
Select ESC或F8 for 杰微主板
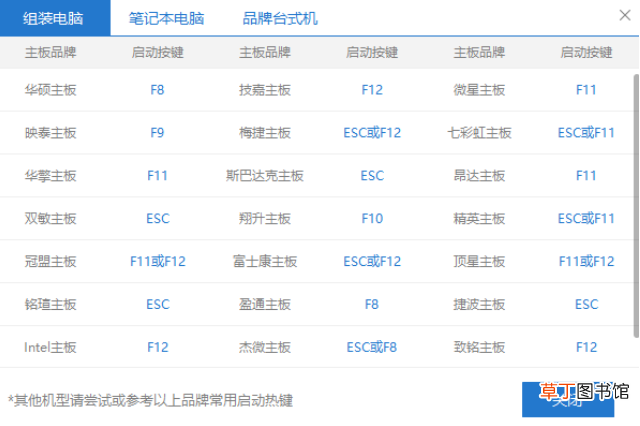(x=372, y=347)
